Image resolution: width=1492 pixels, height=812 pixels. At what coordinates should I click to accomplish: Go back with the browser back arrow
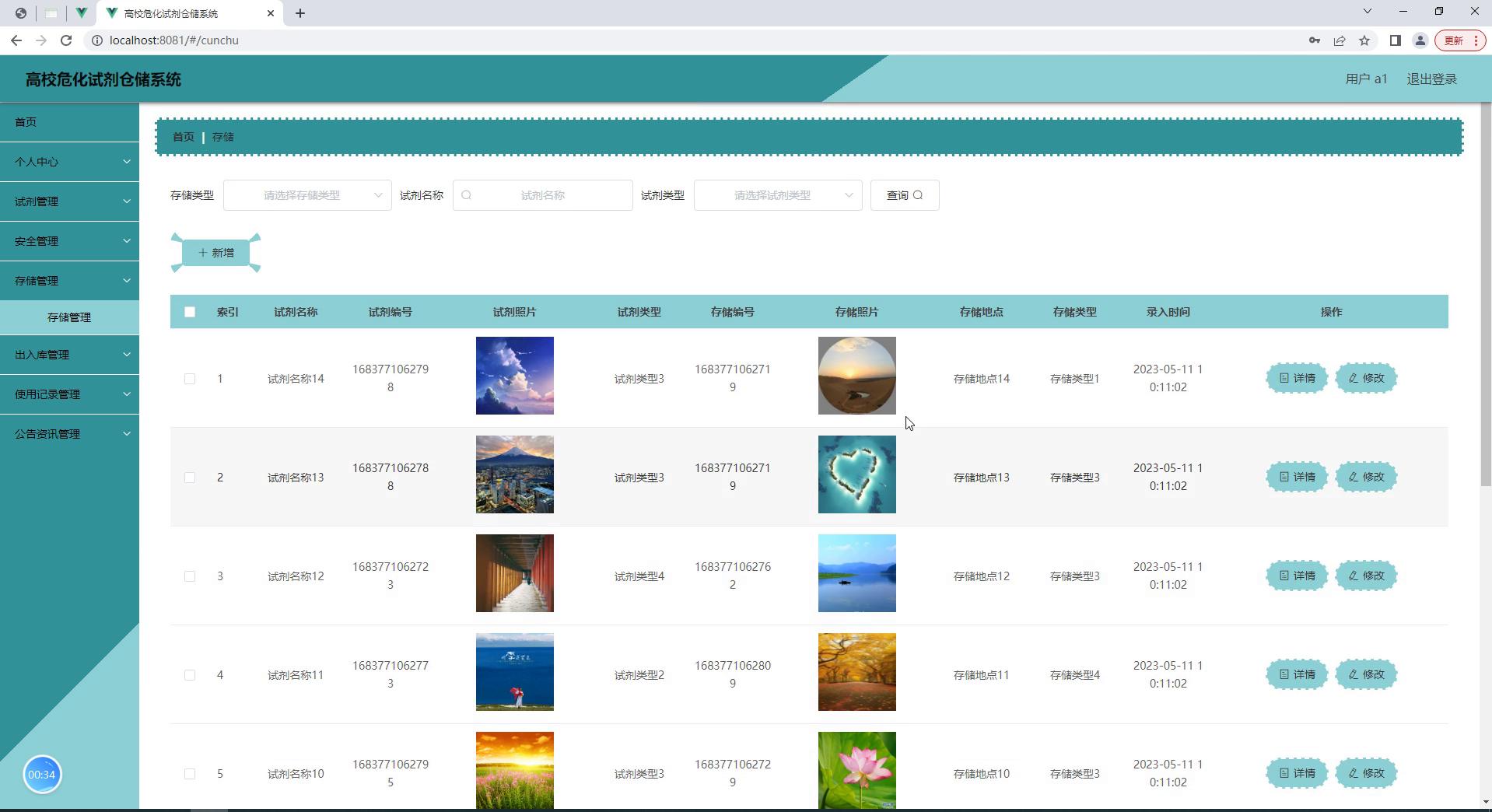tap(16, 40)
